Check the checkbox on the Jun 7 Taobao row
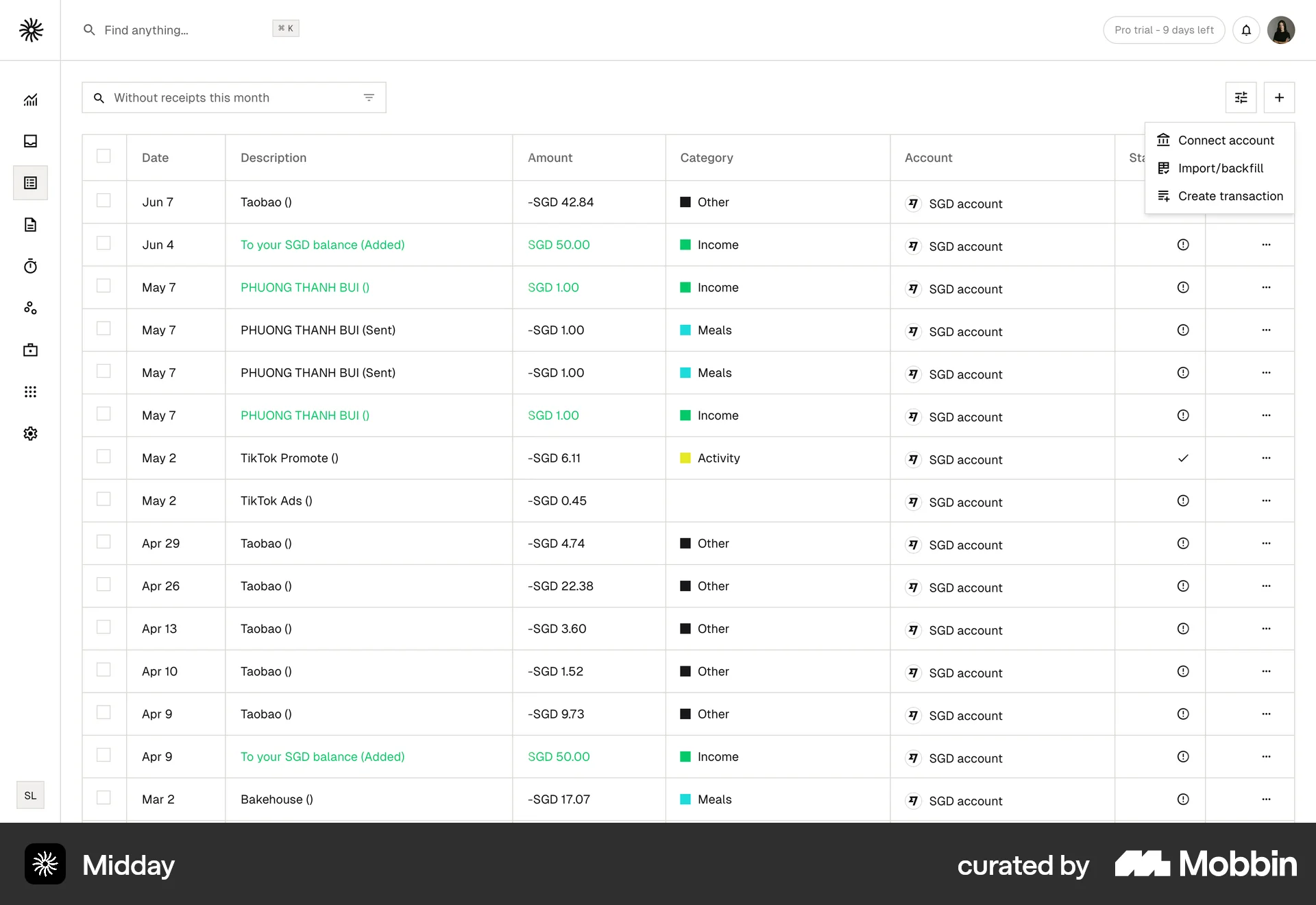The image size is (1316, 905). click(x=104, y=201)
